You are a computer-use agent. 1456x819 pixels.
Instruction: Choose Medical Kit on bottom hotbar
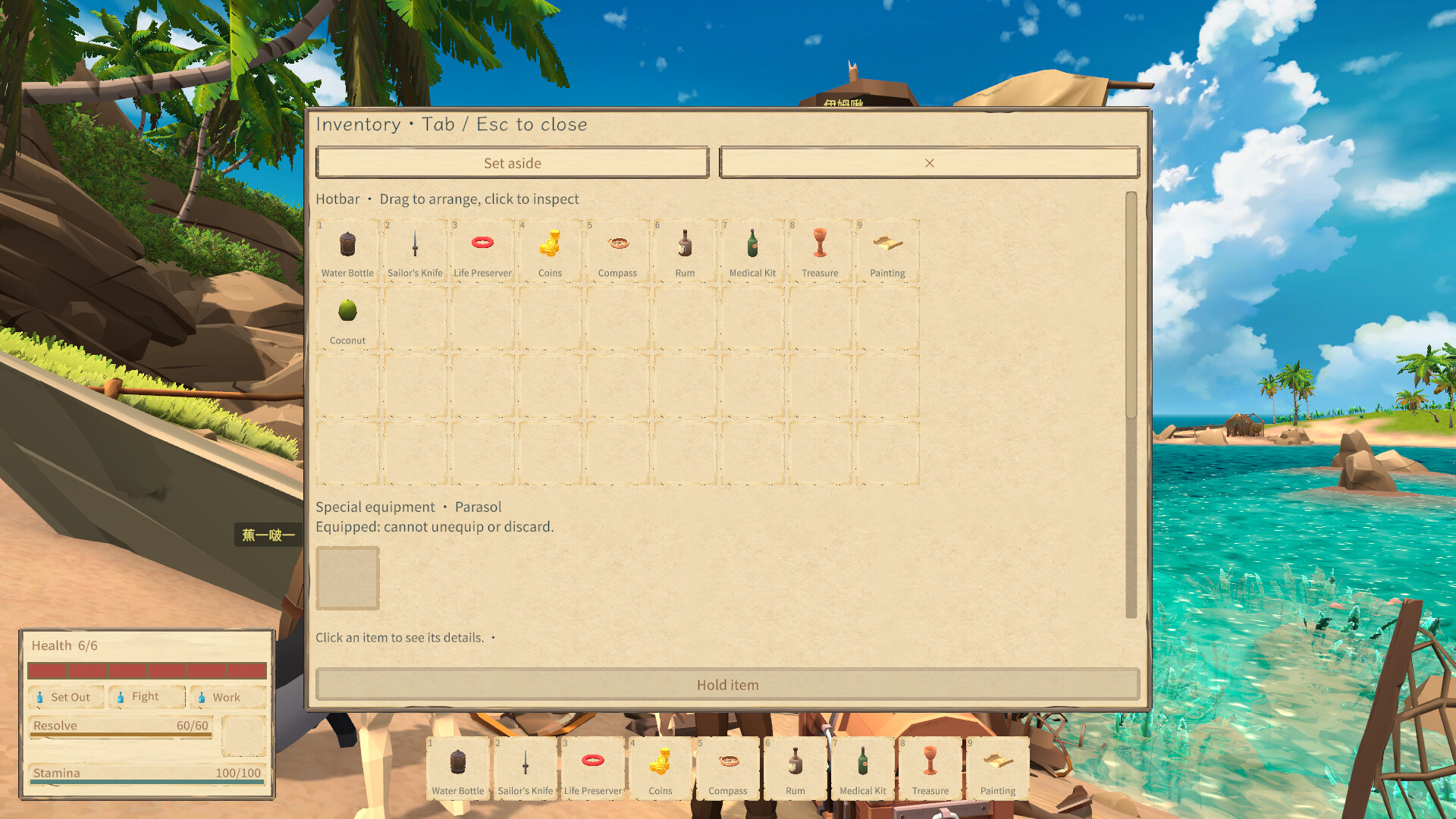pyautogui.click(x=863, y=768)
